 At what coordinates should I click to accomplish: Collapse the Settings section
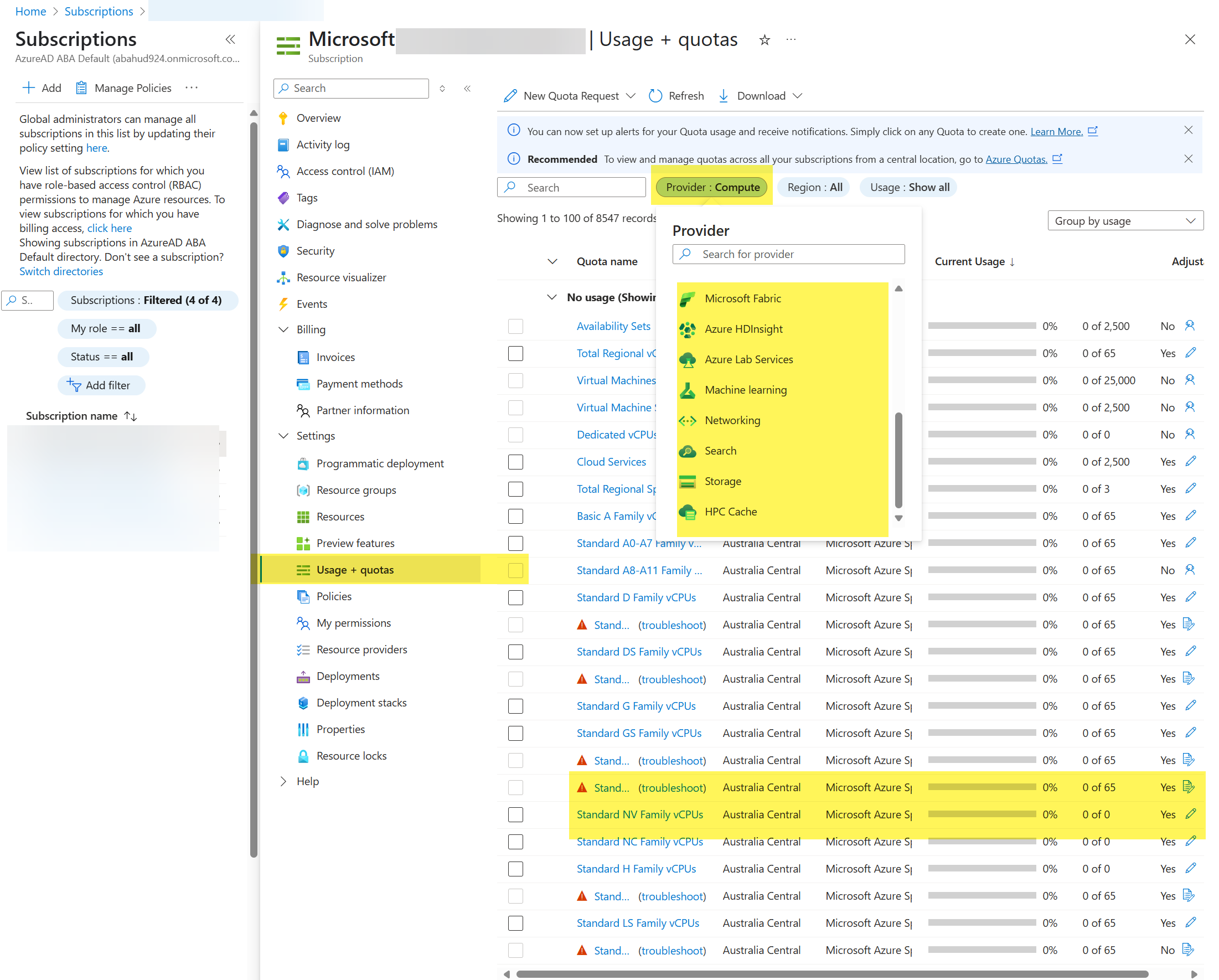click(284, 436)
